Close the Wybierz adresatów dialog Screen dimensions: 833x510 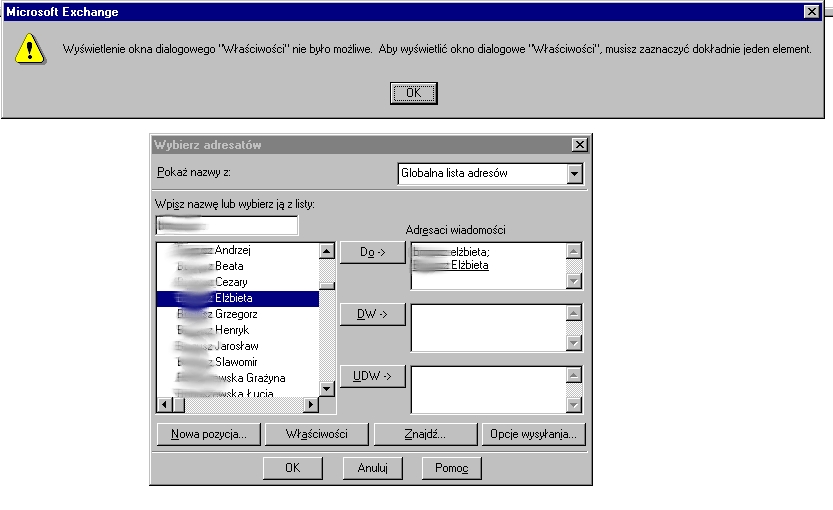(580, 144)
